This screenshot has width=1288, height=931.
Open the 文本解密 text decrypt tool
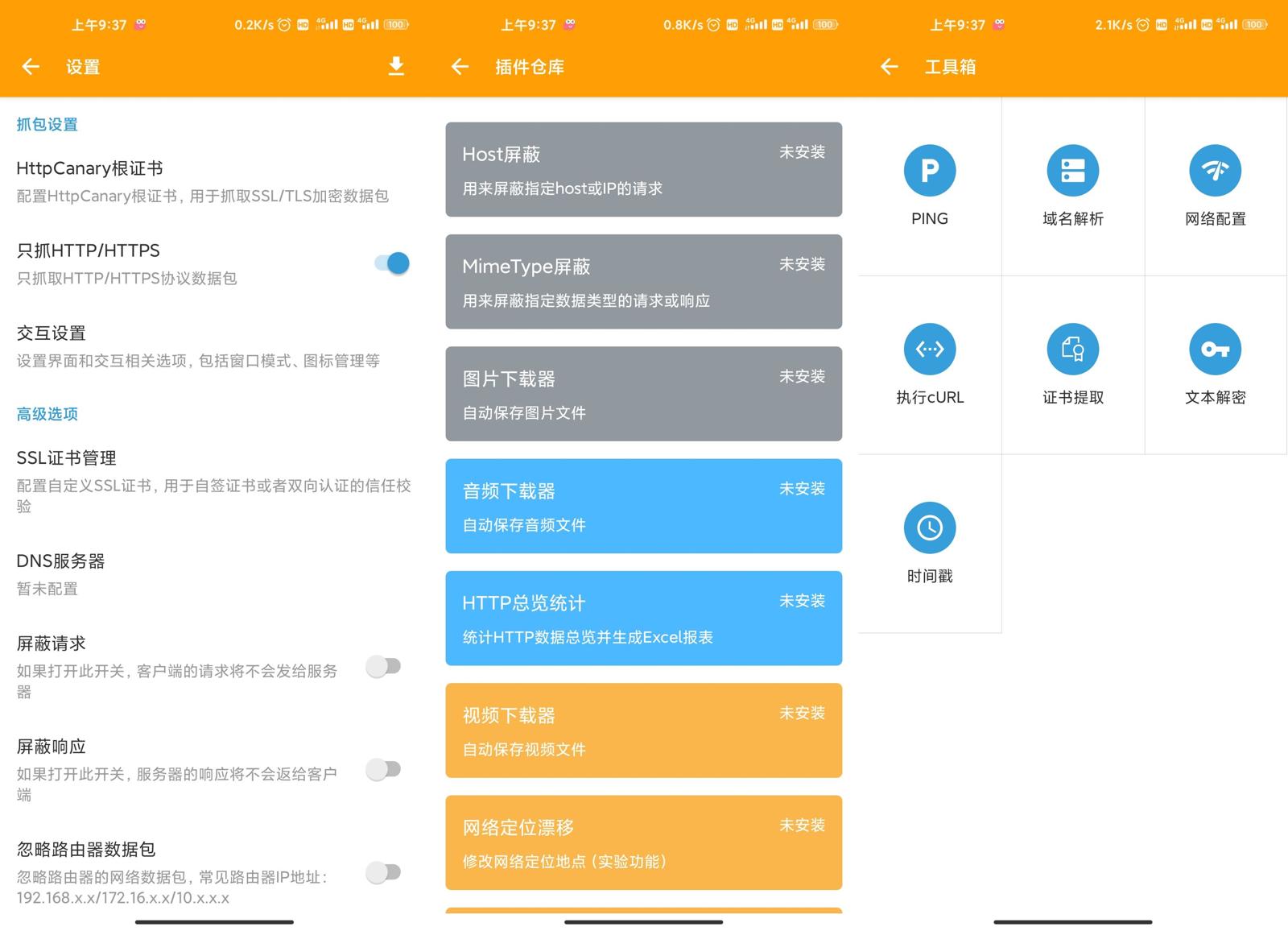[x=1215, y=350]
